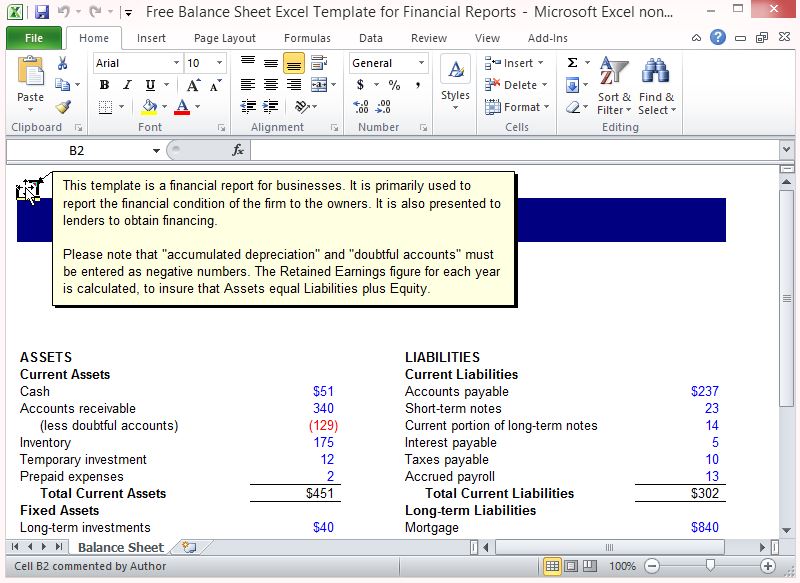
Task: Click the zoom slider handle
Action: [x=709, y=565]
